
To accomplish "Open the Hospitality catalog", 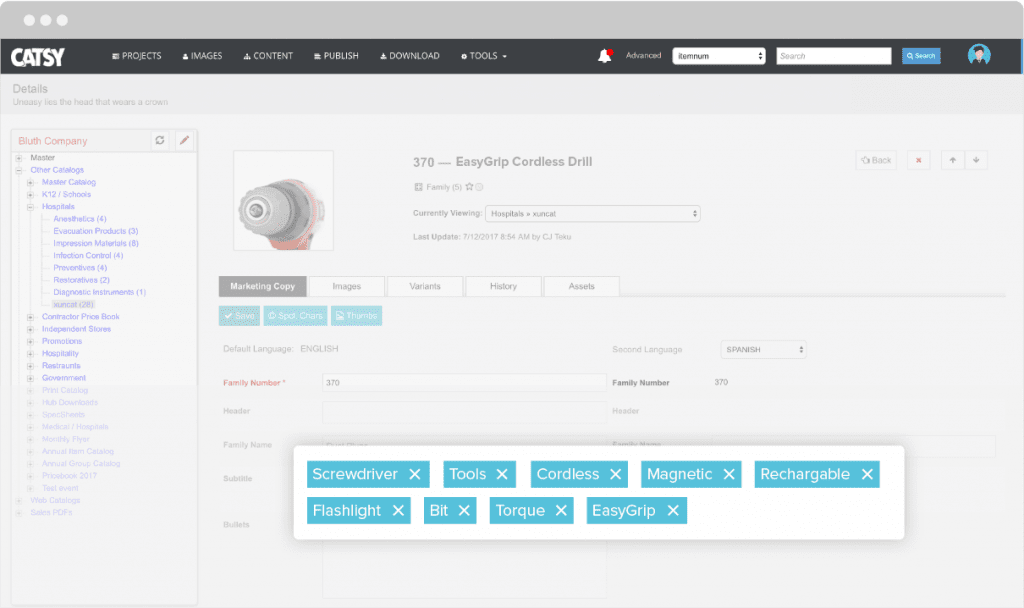I will pos(60,353).
